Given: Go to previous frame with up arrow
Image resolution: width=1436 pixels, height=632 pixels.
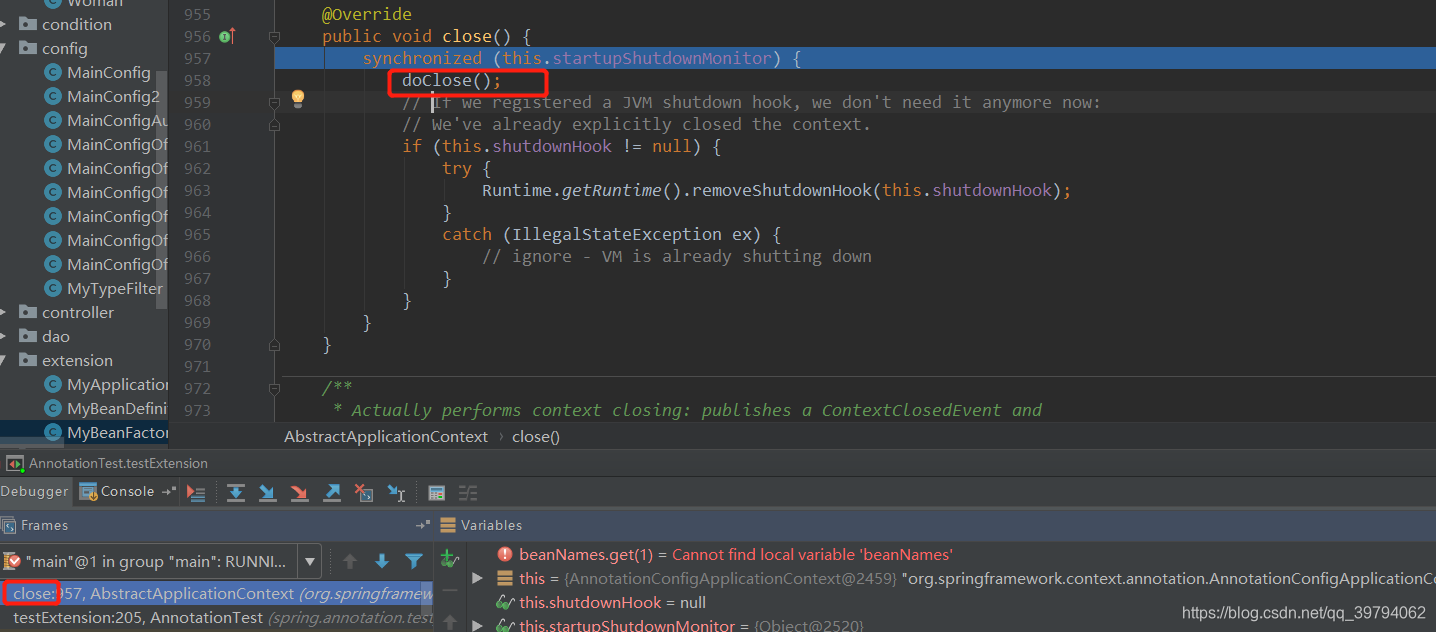Looking at the screenshot, I should (350, 561).
